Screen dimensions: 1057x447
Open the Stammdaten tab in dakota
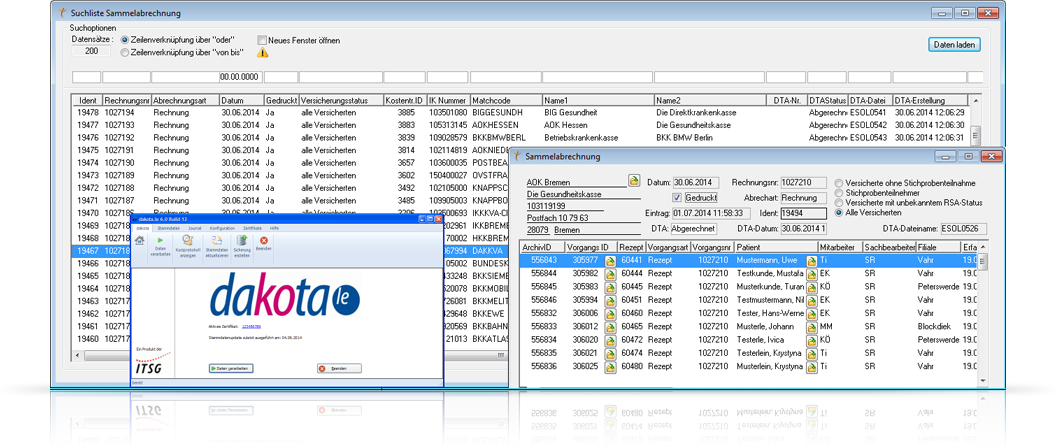click(168, 228)
